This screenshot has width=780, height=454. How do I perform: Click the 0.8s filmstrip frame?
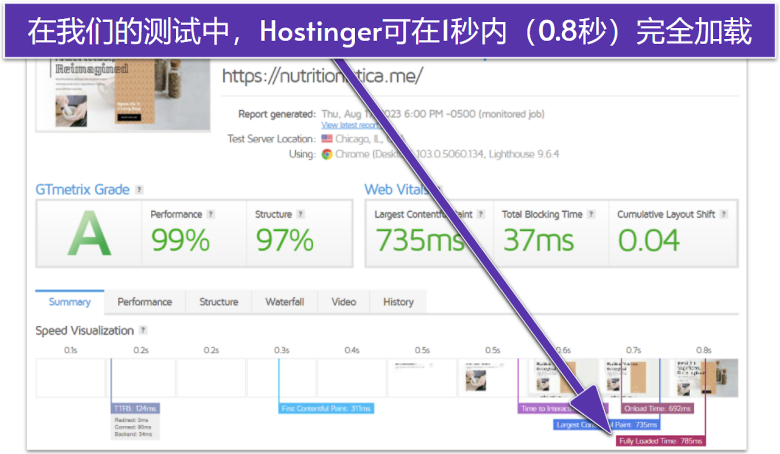point(703,378)
